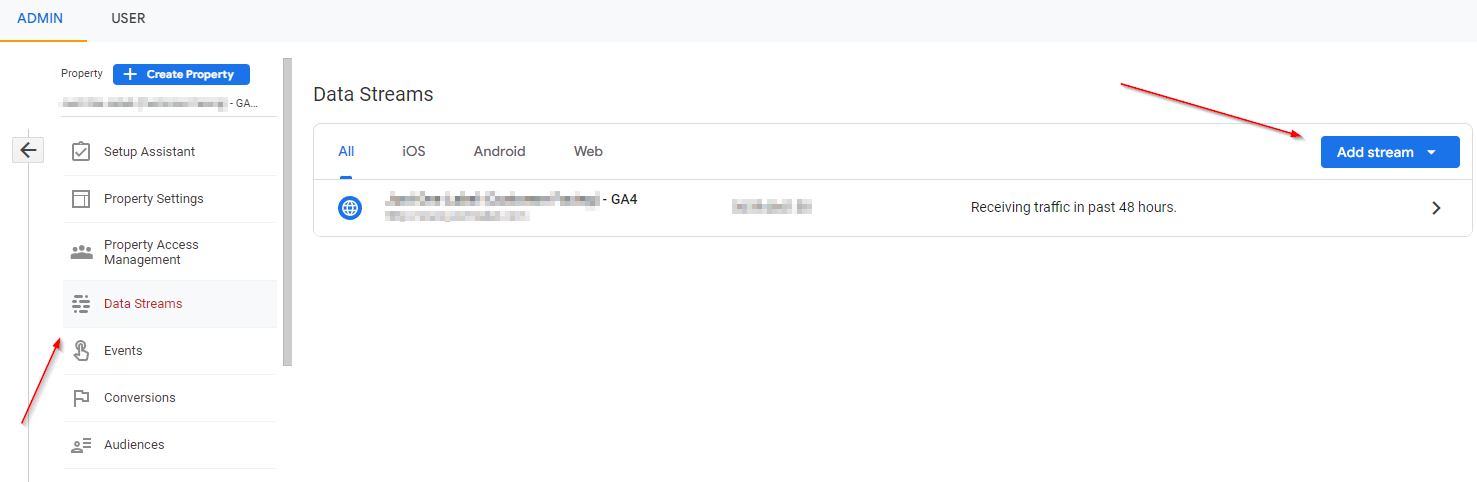1477x482 pixels.
Task: Filter streams by the Android tab
Action: pos(499,152)
